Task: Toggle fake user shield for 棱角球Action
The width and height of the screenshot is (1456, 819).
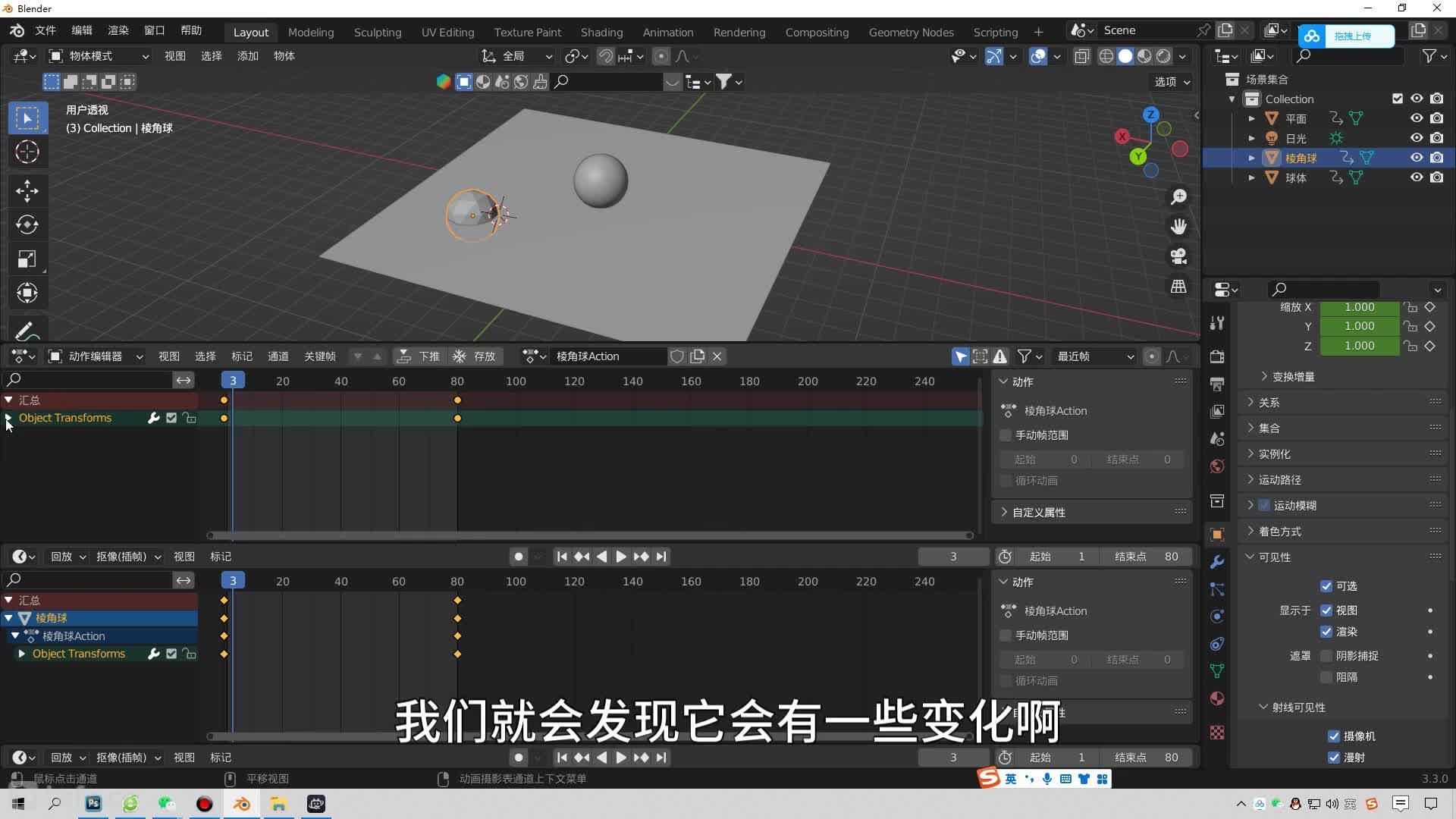Action: point(677,356)
